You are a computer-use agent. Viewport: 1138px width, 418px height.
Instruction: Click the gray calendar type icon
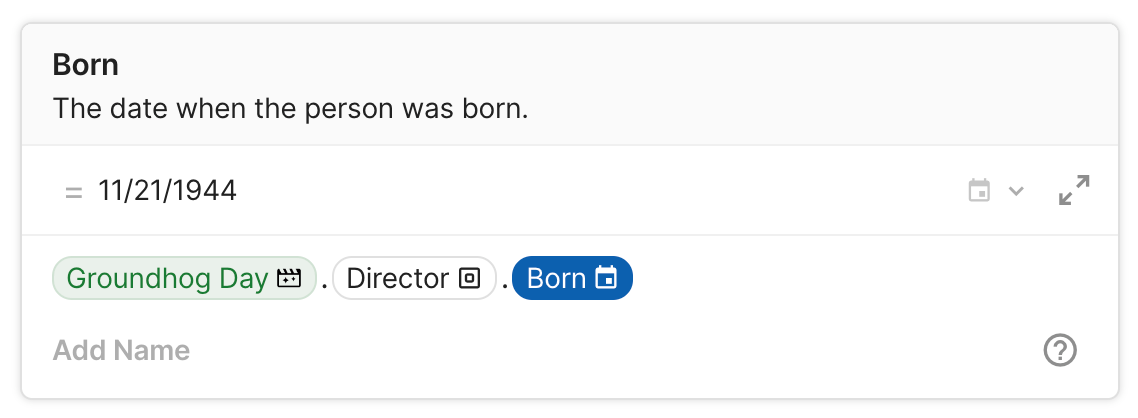pos(979,190)
